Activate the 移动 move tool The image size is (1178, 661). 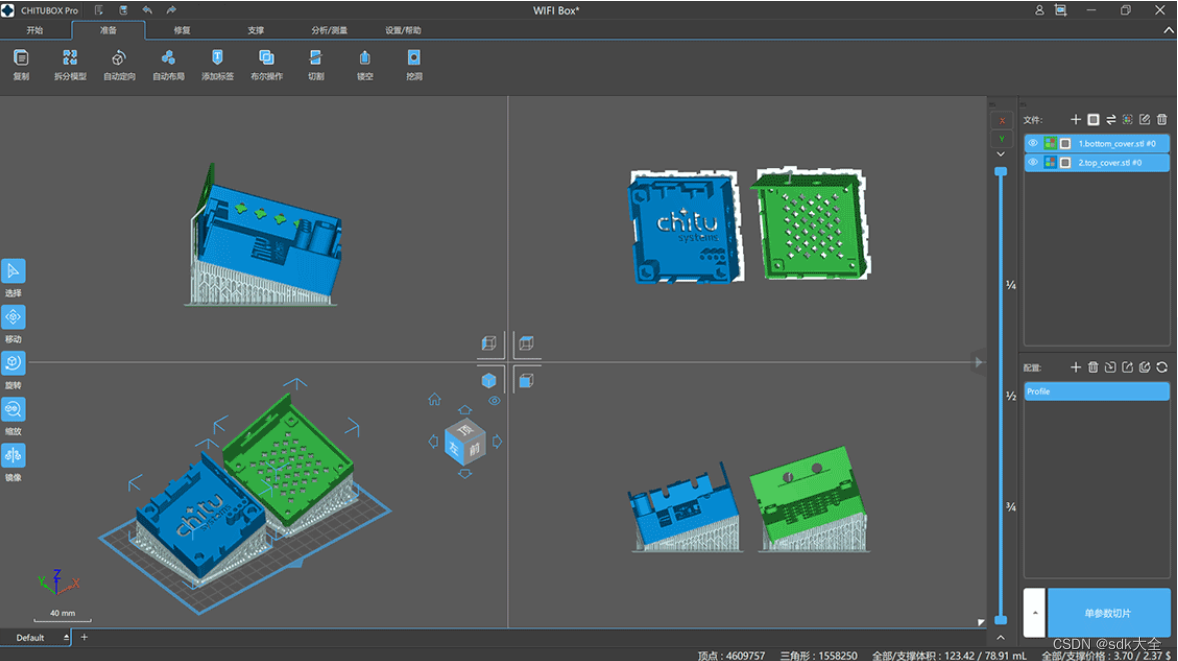(x=13, y=317)
